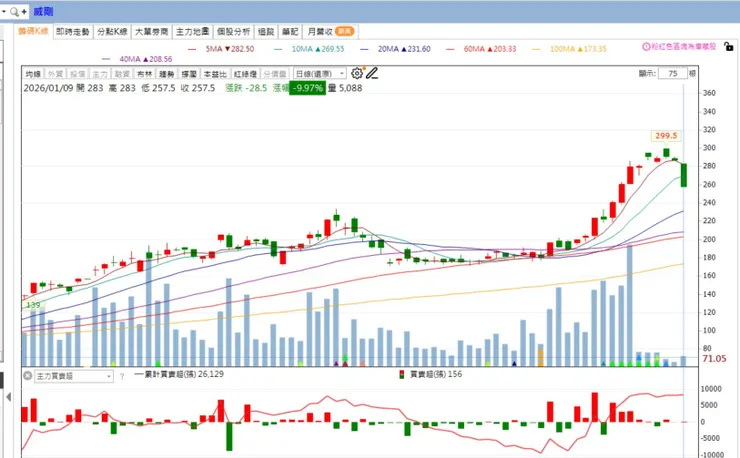Toggle the 均線 moving average overlay
The width and height of the screenshot is (740, 458).
[x=33, y=74]
